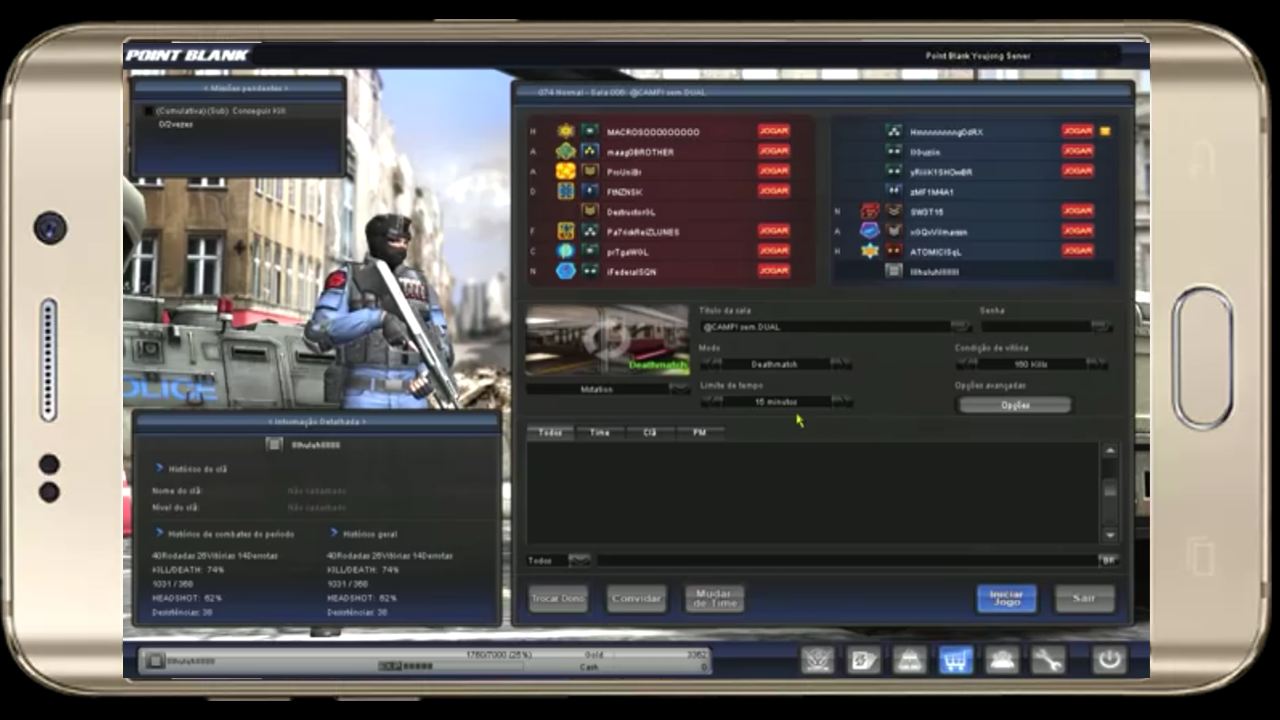Click the yellow clan emblem beside ProUniBr
Viewport: 1280px width, 720px height.
point(566,171)
